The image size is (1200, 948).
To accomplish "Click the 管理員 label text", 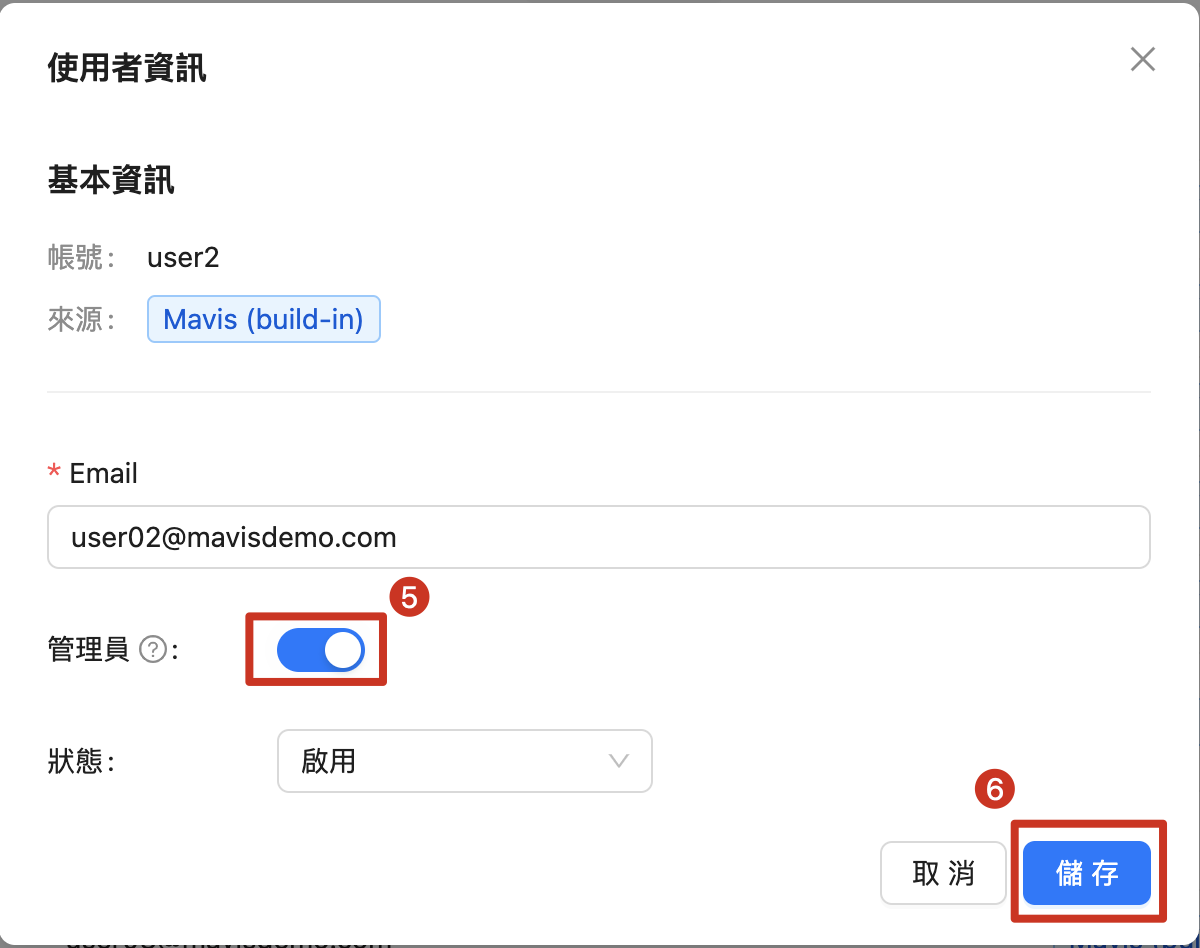I will (88, 650).
